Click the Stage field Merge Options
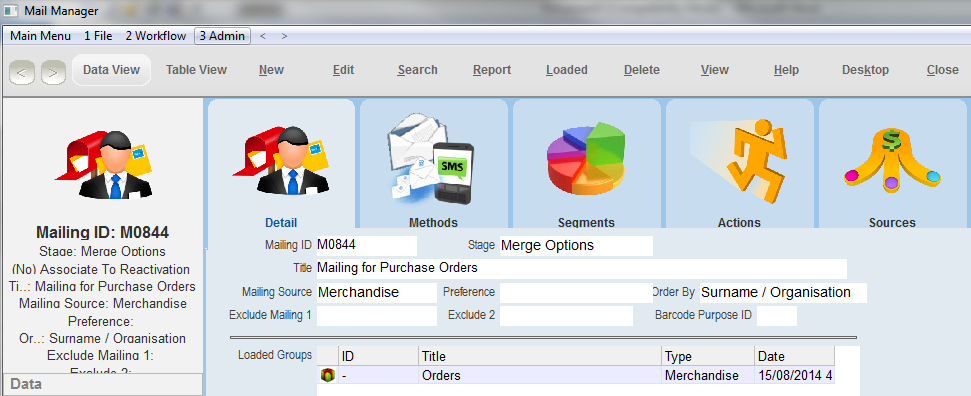 [576, 245]
